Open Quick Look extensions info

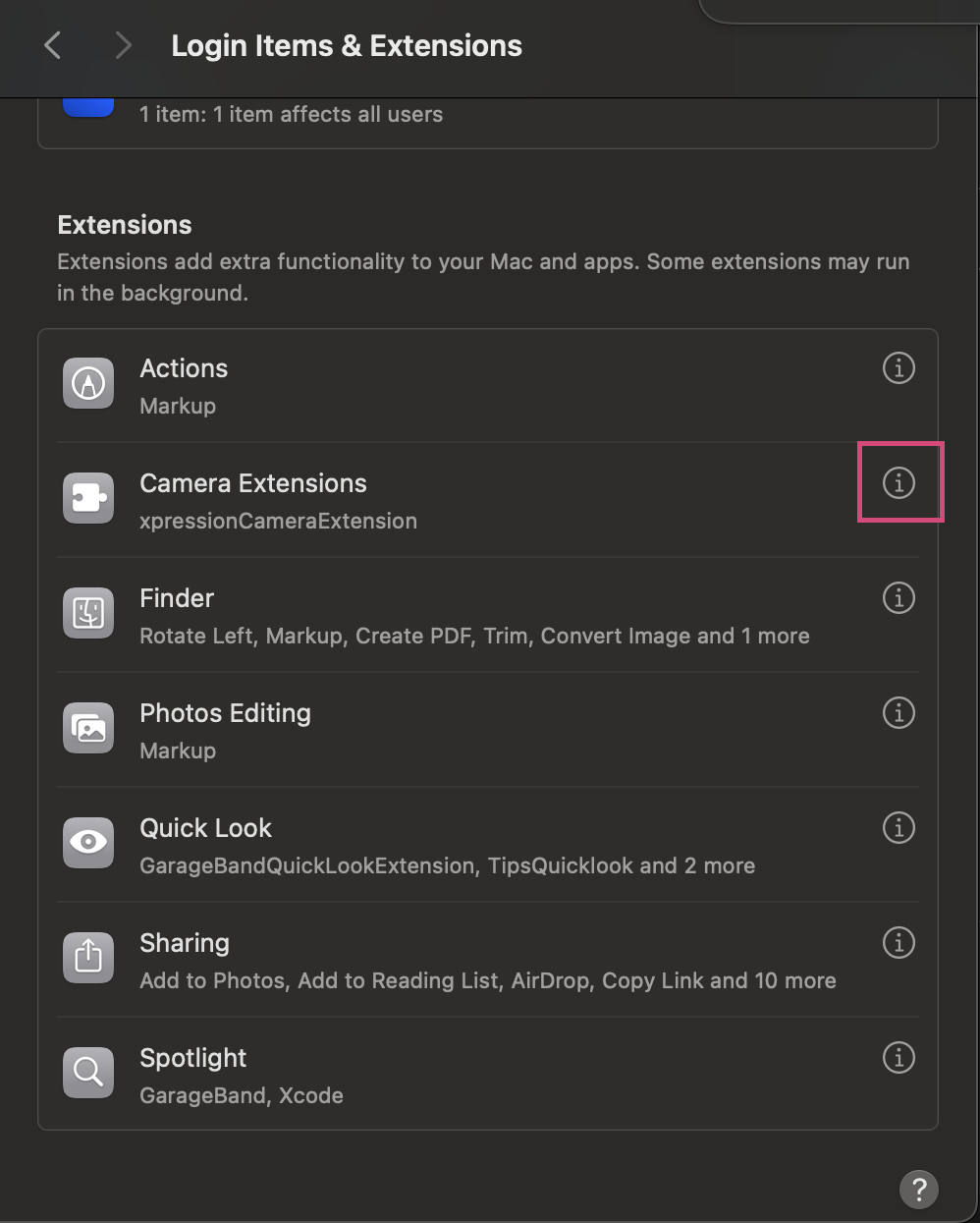[x=898, y=827]
